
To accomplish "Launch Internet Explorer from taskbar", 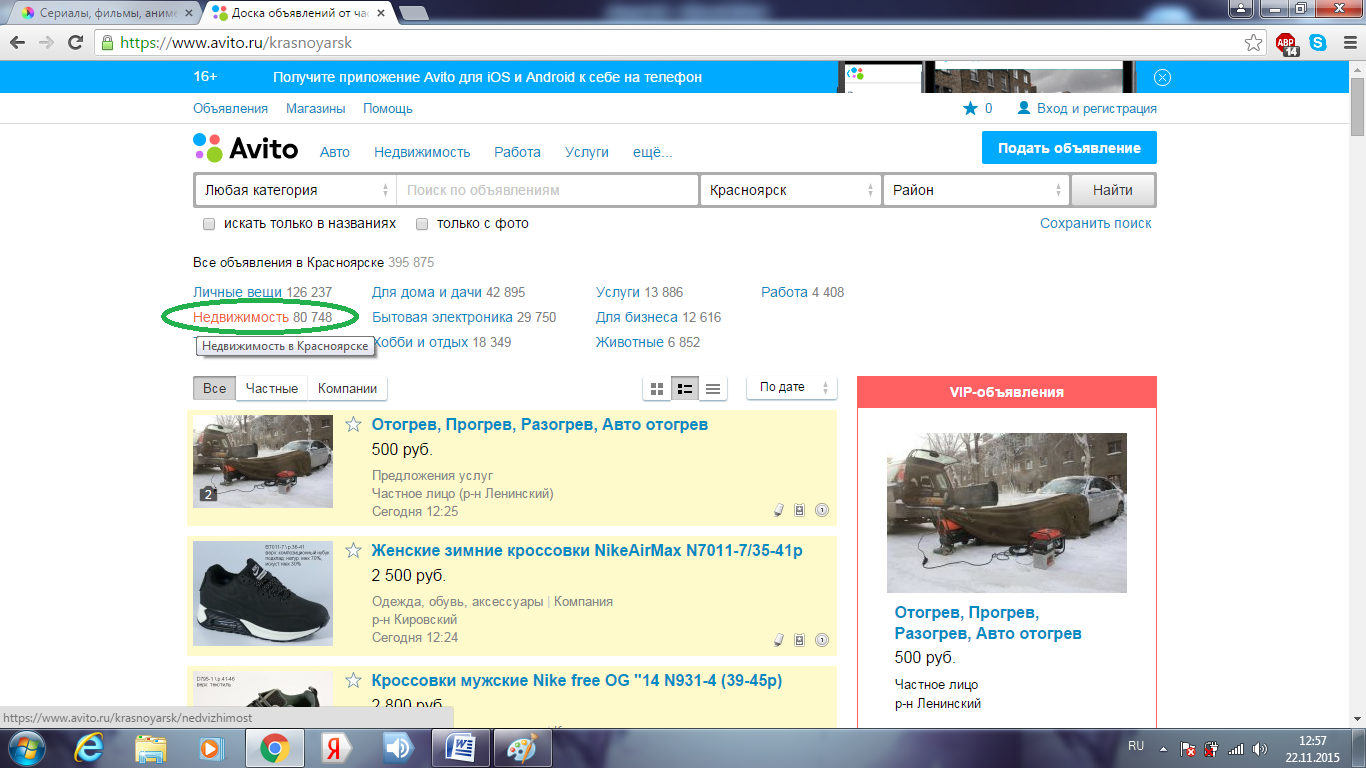I will click(x=90, y=748).
